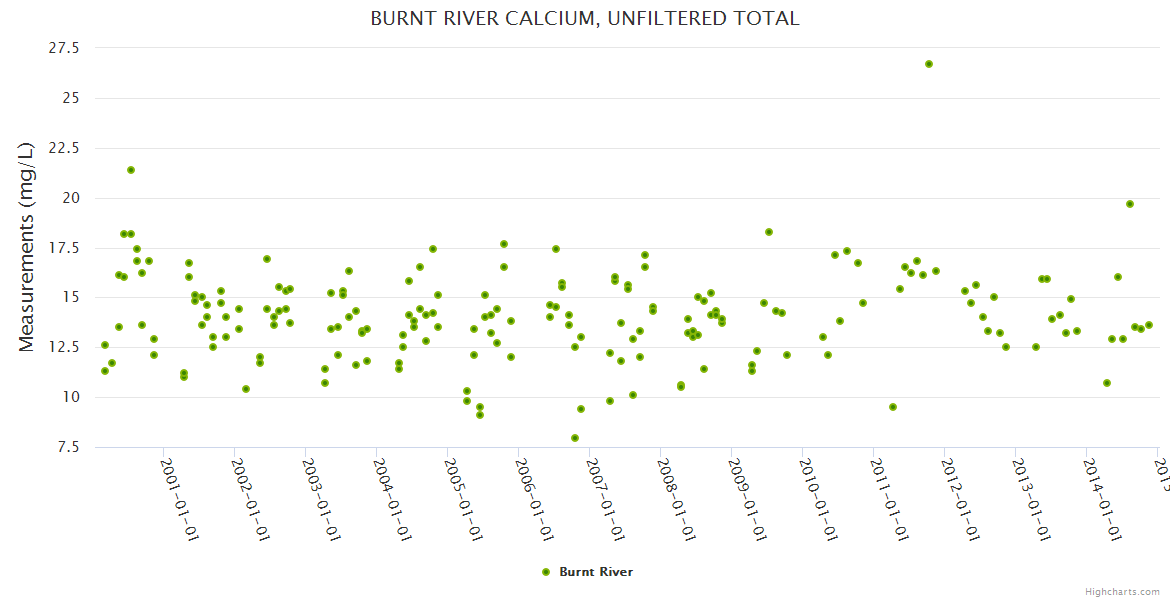Click the 2014 data point near 19.7

pos(1130,204)
